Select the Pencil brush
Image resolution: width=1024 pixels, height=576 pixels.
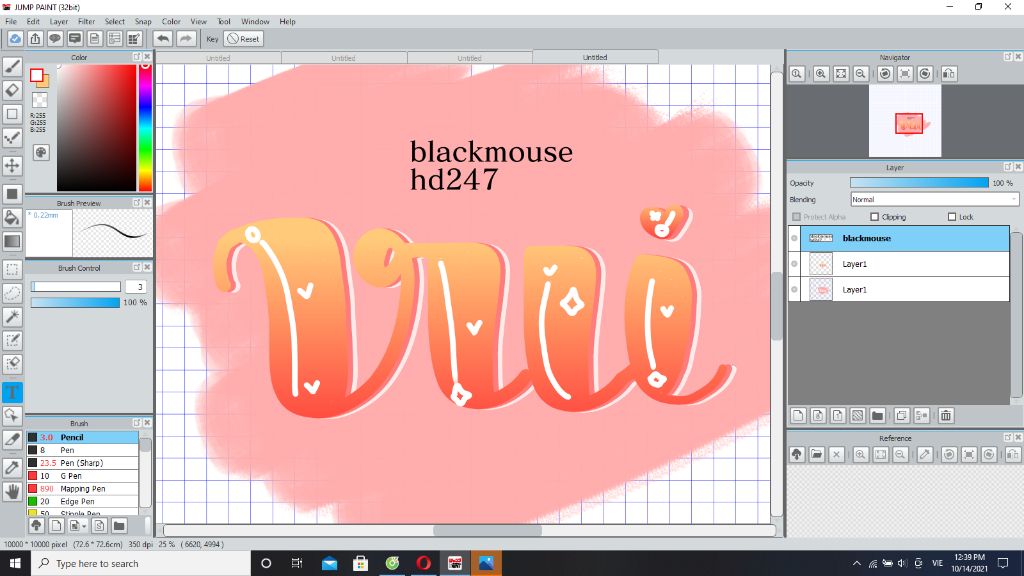coord(82,437)
